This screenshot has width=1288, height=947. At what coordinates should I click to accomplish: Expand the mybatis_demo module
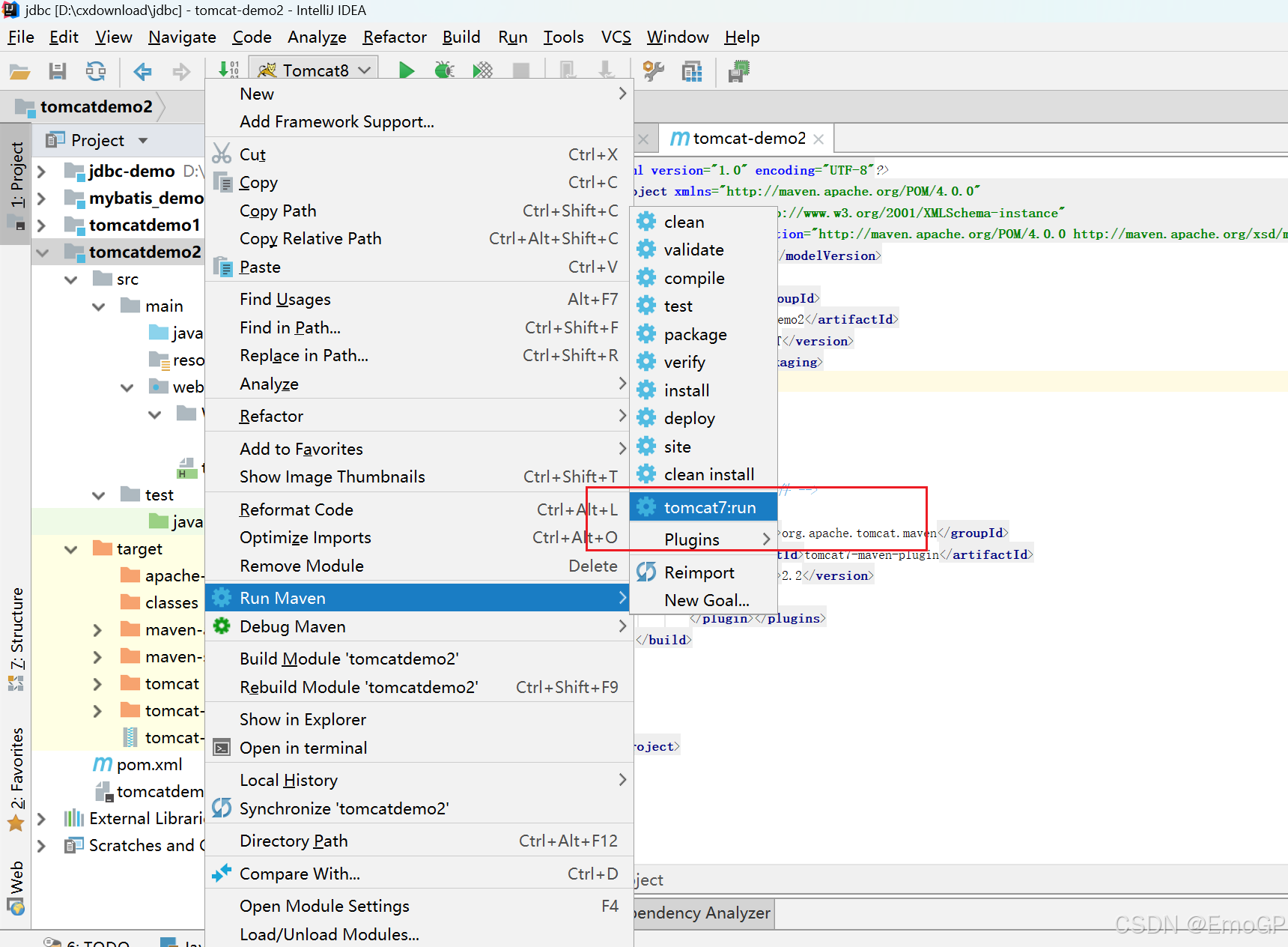point(42,199)
